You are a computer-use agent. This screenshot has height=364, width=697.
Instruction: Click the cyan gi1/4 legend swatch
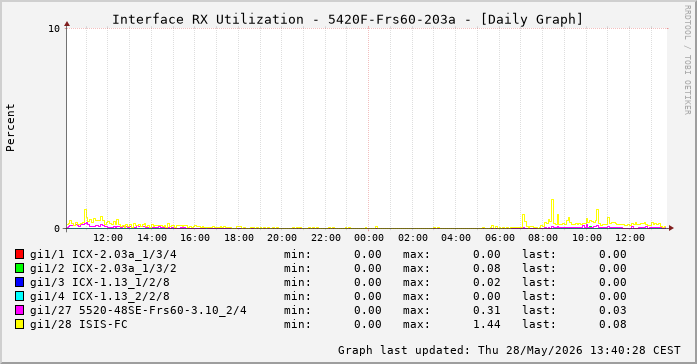tap(19, 296)
